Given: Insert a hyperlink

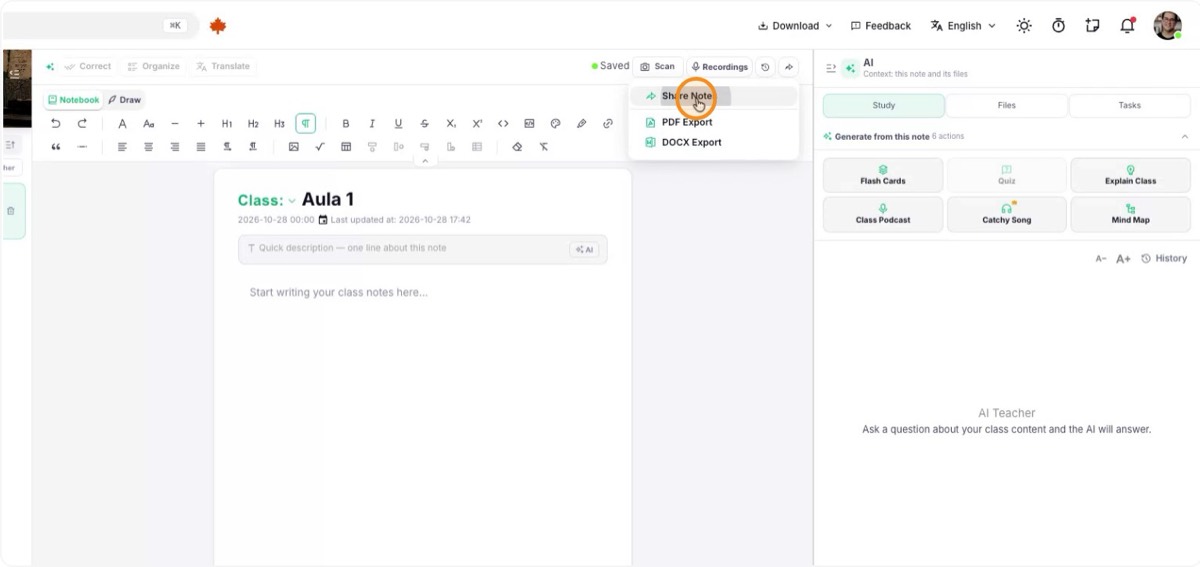Looking at the screenshot, I should coord(608,124).
